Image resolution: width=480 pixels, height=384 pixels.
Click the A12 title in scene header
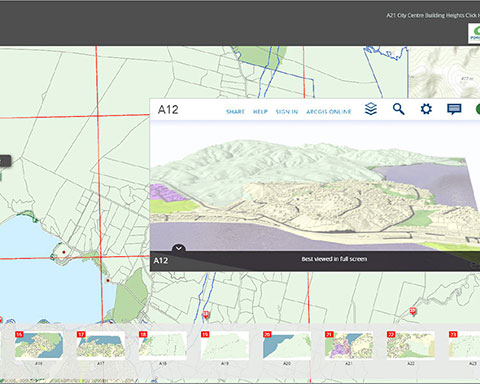168,110
